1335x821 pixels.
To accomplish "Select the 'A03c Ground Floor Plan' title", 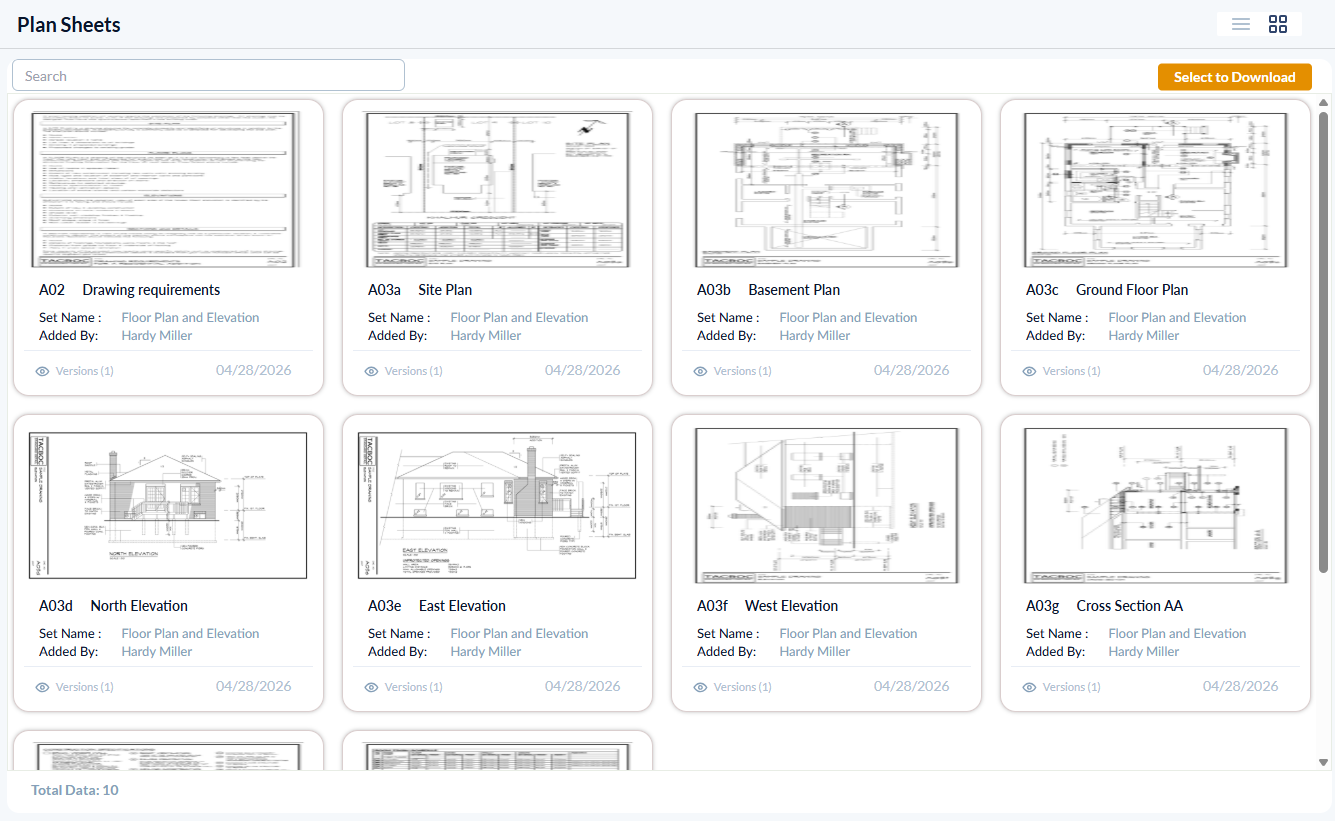I will coord(1107,290).
